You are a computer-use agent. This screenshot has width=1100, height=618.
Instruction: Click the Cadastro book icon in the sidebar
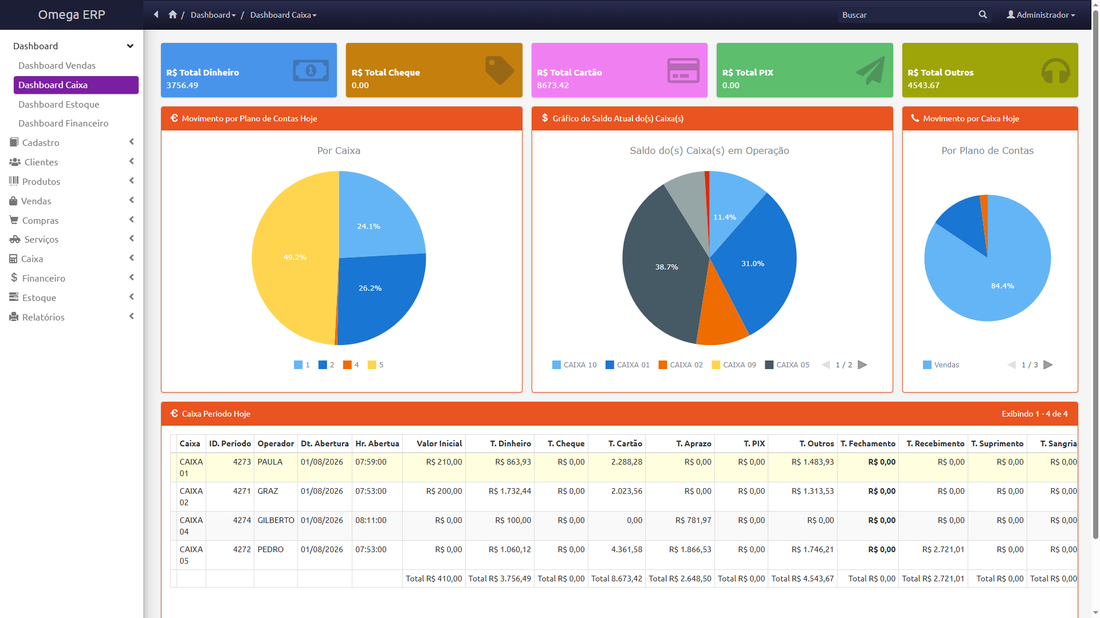click(x=14, y=142)
